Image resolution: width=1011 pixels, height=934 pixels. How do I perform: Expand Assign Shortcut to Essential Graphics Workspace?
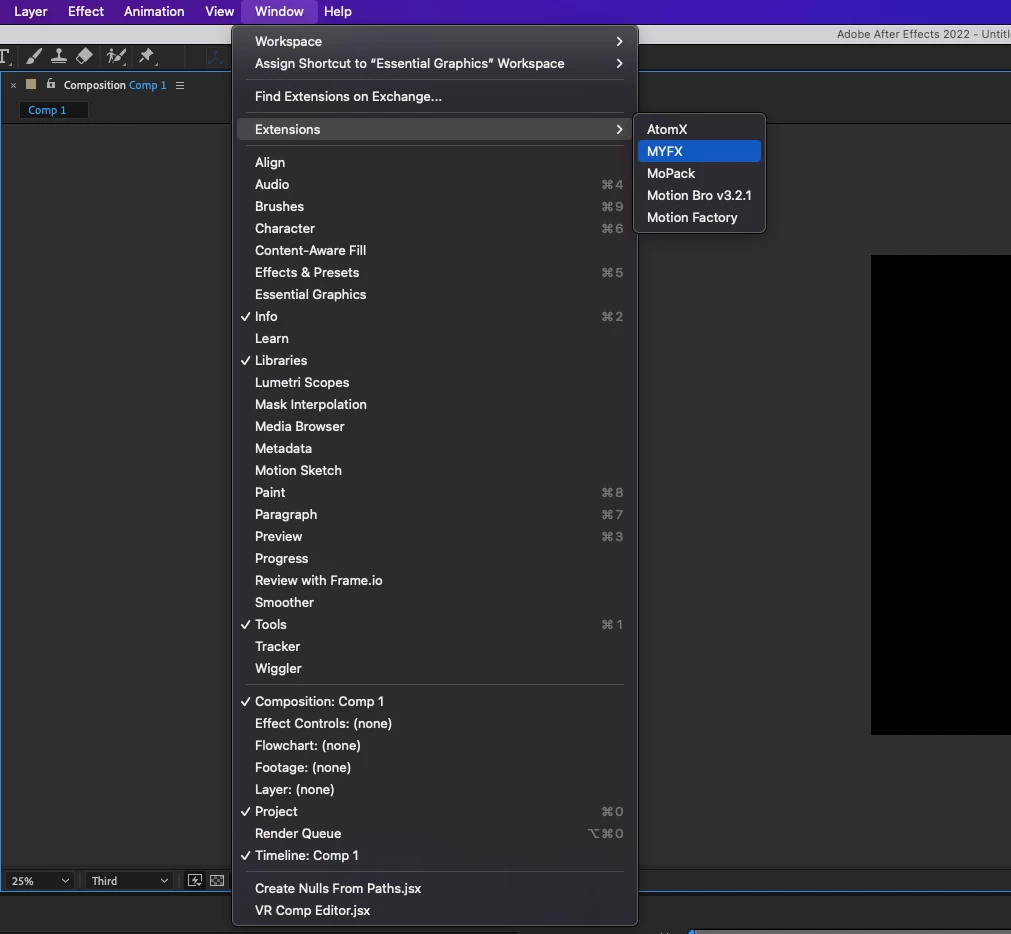click(435, 63)
